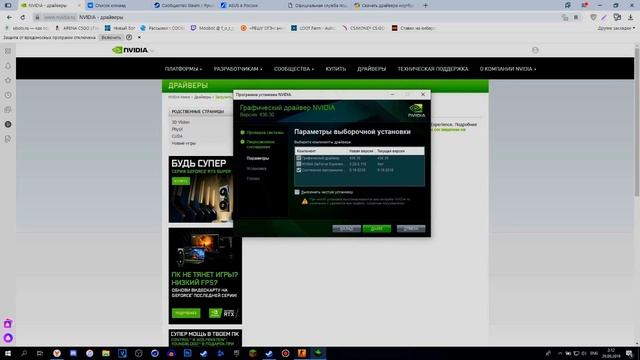Click the user account icon on NVIDIA page

coord(535,50)
